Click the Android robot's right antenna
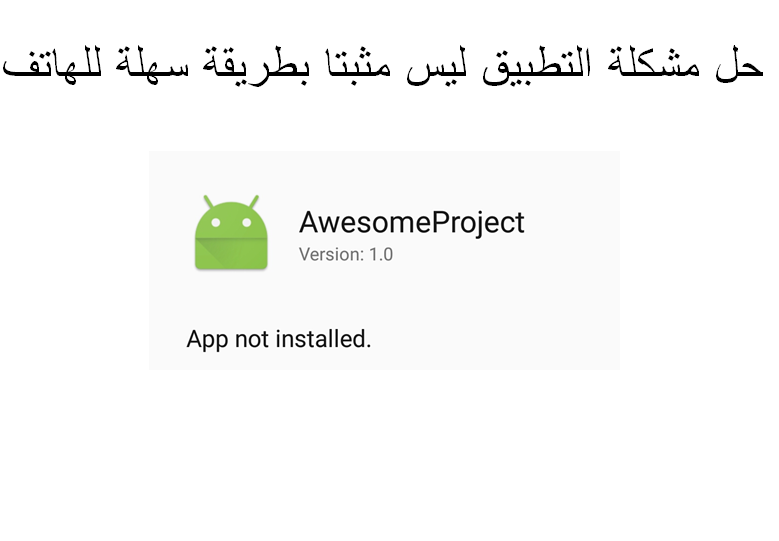This screenshot has height=541, width=779. click(x=254, y=201)
